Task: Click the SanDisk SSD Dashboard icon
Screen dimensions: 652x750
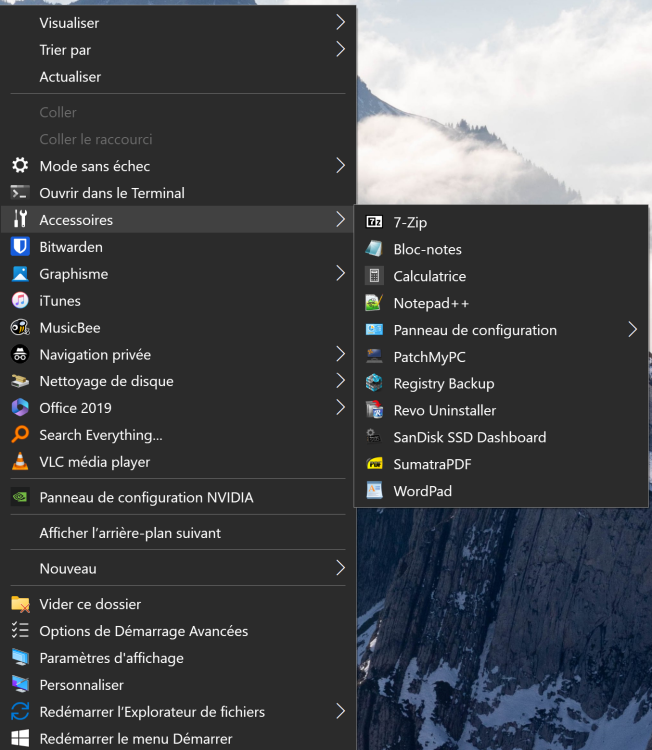Action: tap(374, 437)
